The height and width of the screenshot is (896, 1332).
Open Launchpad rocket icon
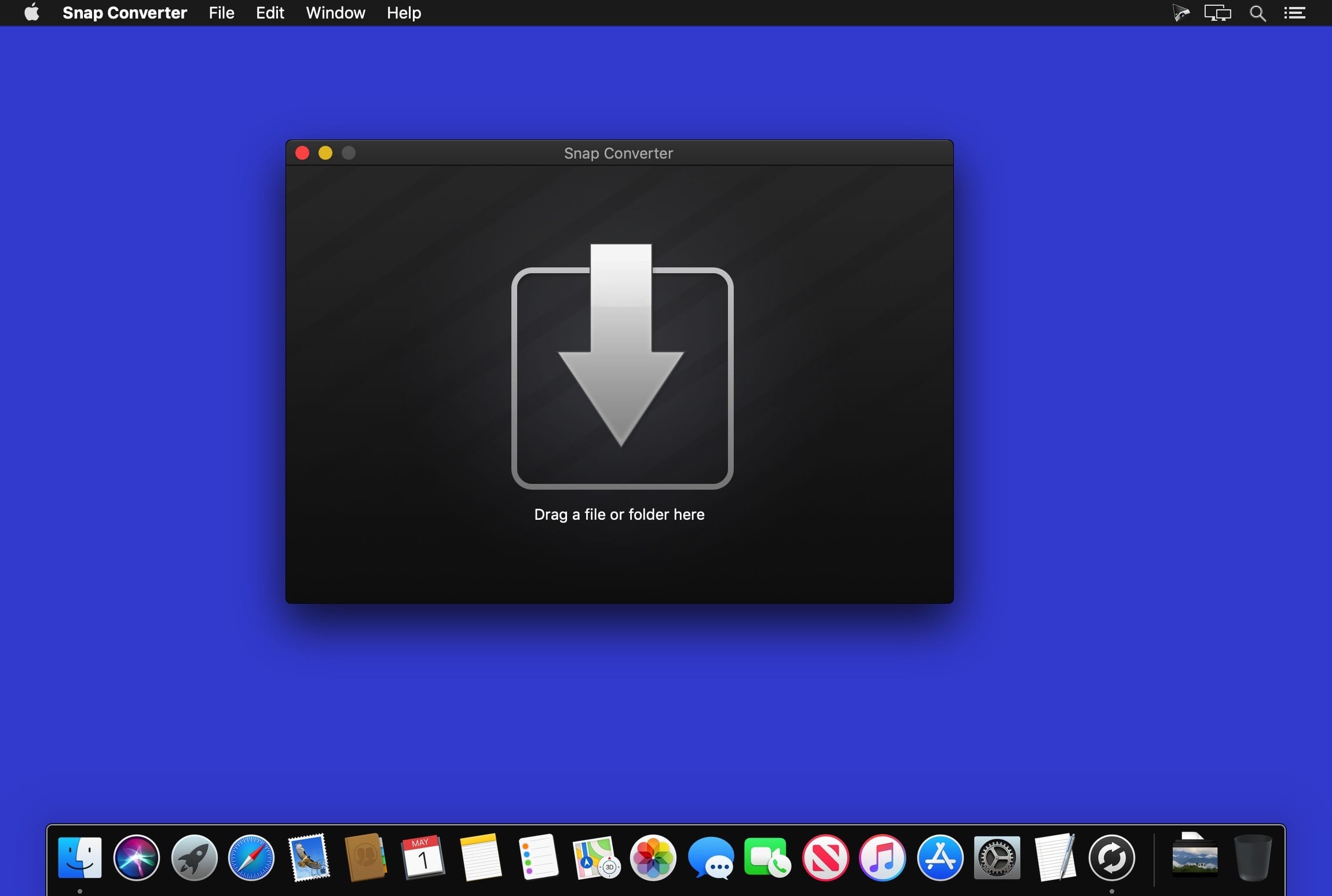point(194,858)
